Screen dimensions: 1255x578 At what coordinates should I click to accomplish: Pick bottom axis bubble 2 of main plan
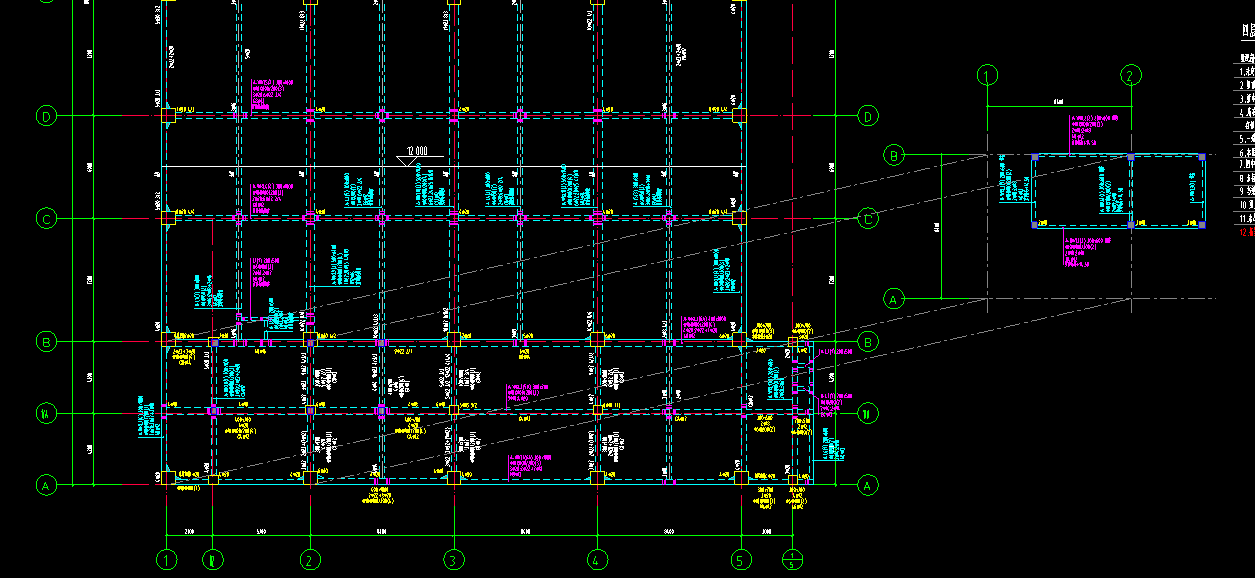(310, 559)
